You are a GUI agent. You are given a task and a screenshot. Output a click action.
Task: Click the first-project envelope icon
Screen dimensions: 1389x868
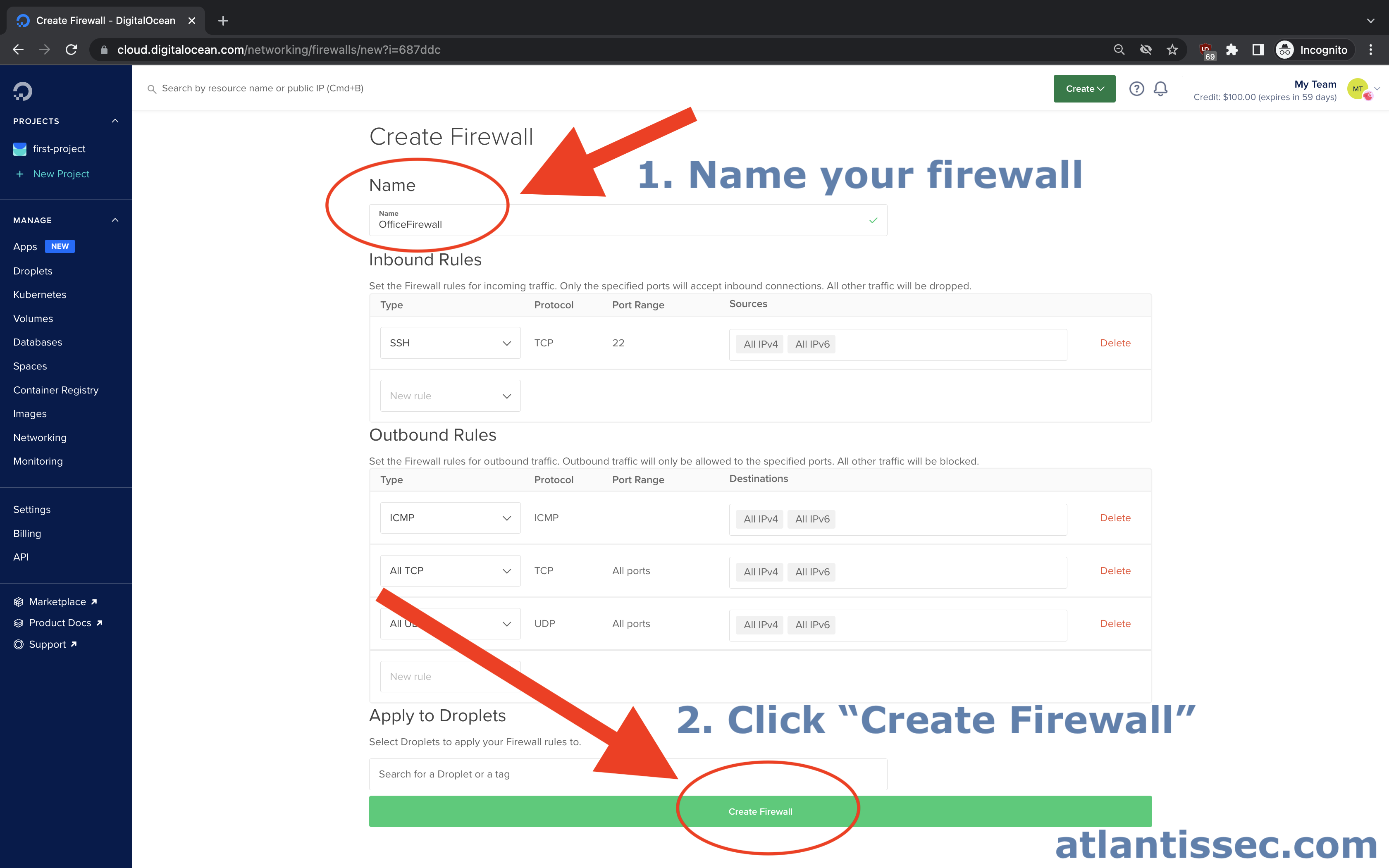[x=19, y=149]
